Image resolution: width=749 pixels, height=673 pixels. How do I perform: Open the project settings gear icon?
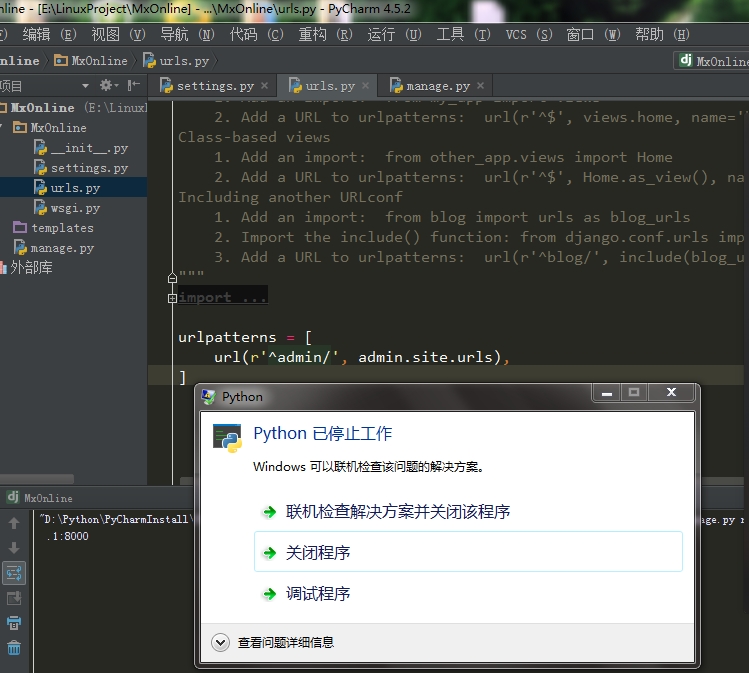click(x=106, y=85)
